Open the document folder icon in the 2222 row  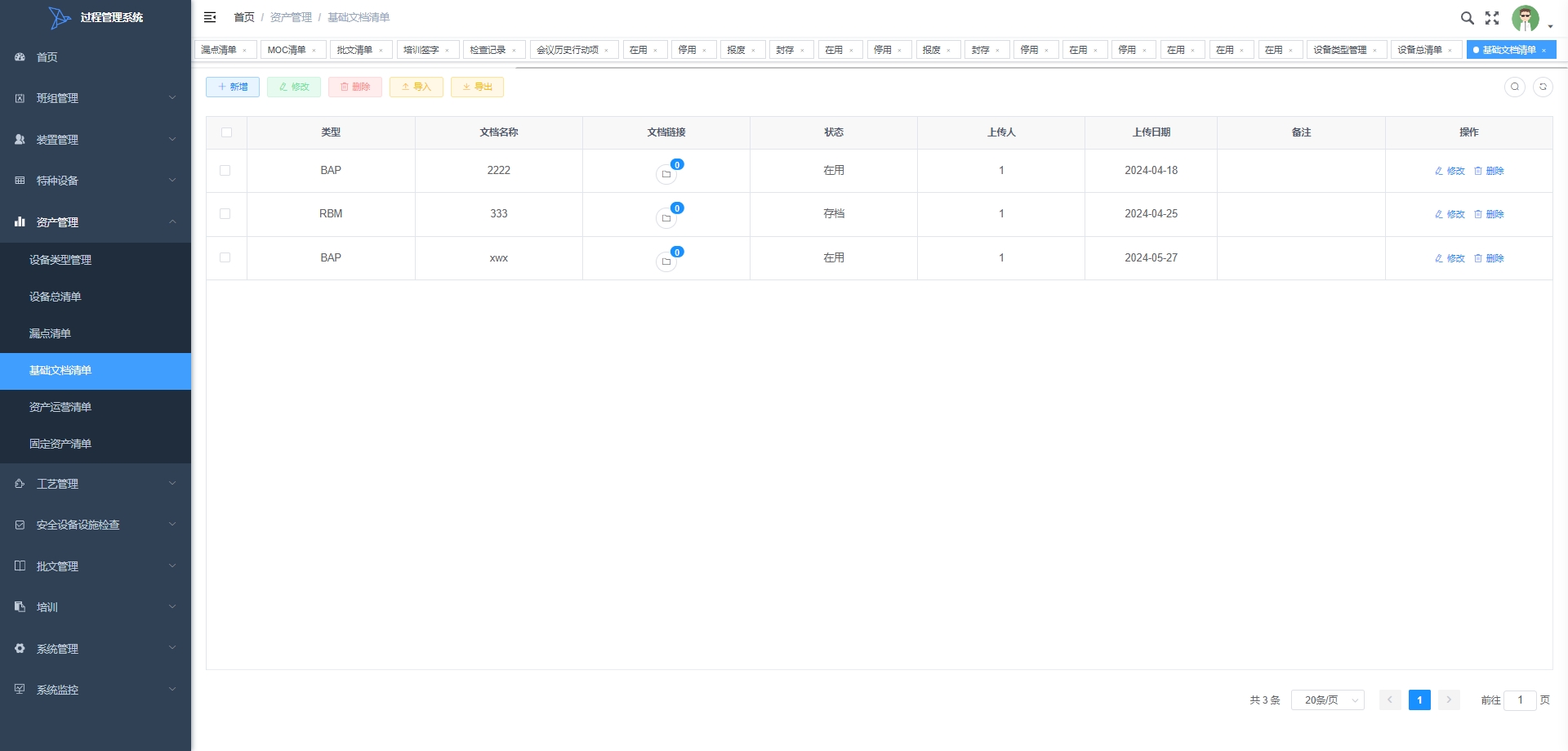pos(666,174)
